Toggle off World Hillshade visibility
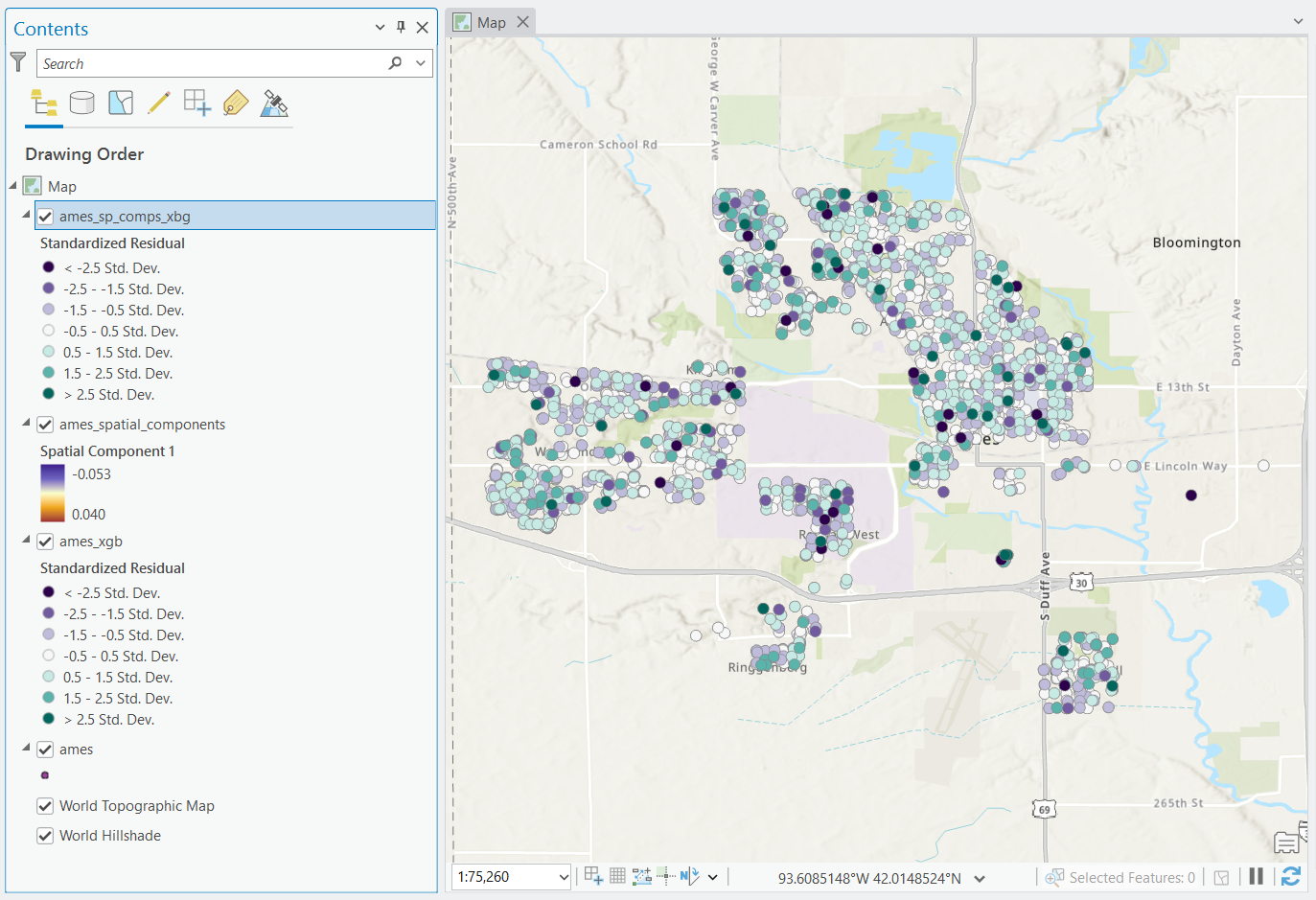This screenshot has width=1316, height=900. [45, 835]
